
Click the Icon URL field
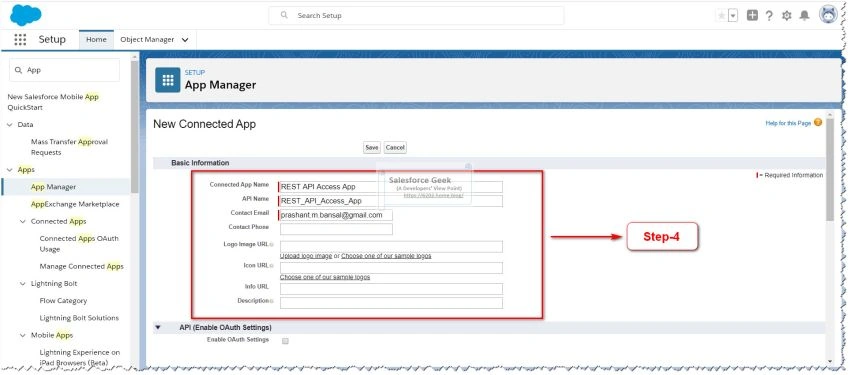pos(391,268)
